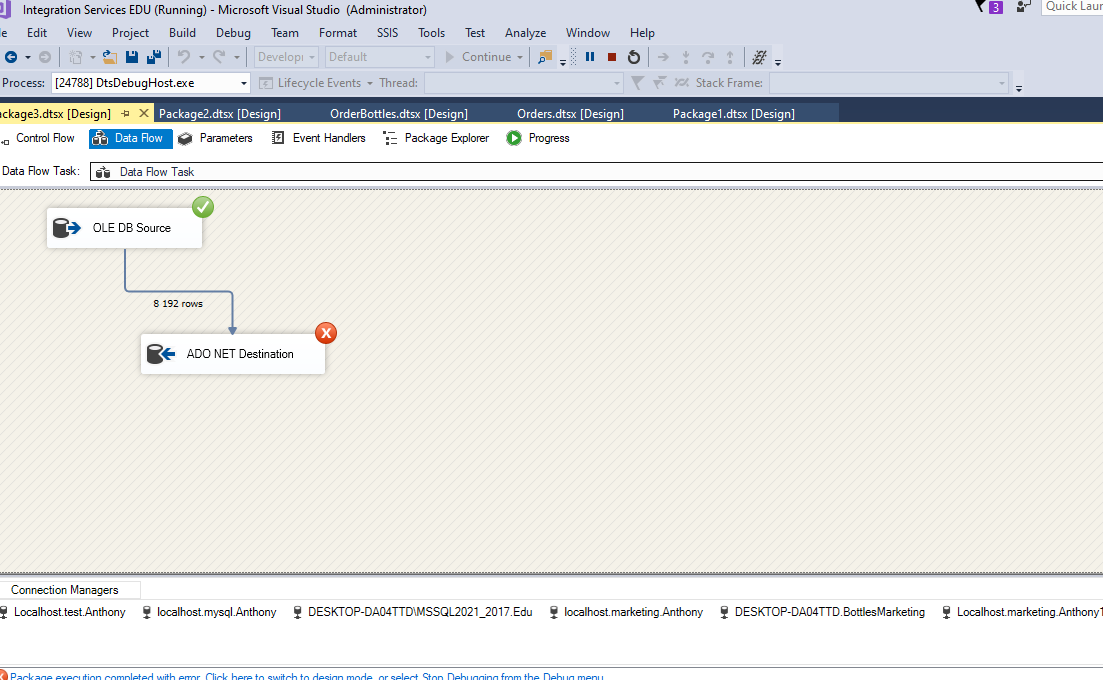Click the Redo arrow icon
This screenshot has height=680, width=1103.
coord(219,57)
